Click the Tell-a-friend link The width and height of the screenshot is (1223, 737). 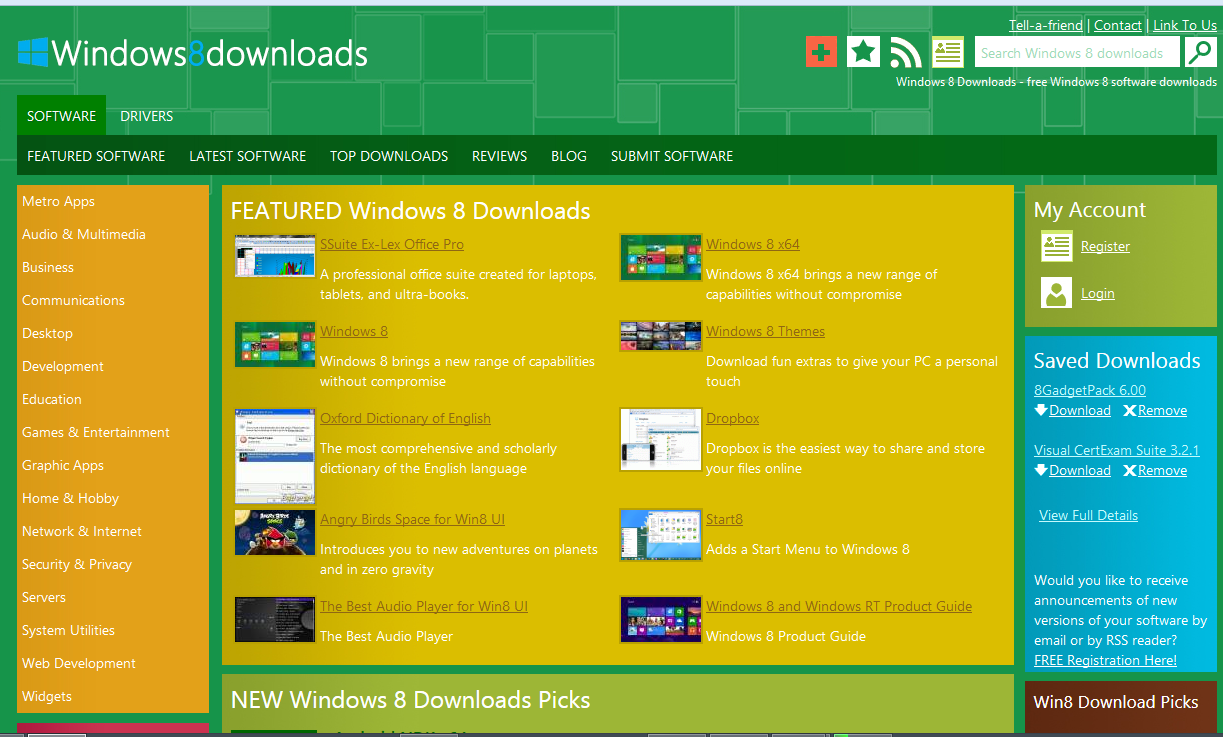click(1046, 25)
